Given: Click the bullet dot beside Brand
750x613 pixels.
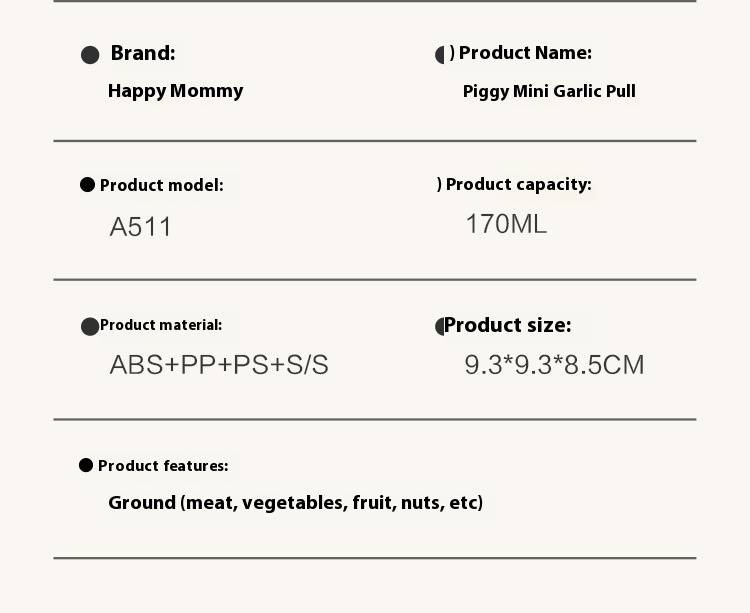Looking at the screenshot, I should pos(90,55).
